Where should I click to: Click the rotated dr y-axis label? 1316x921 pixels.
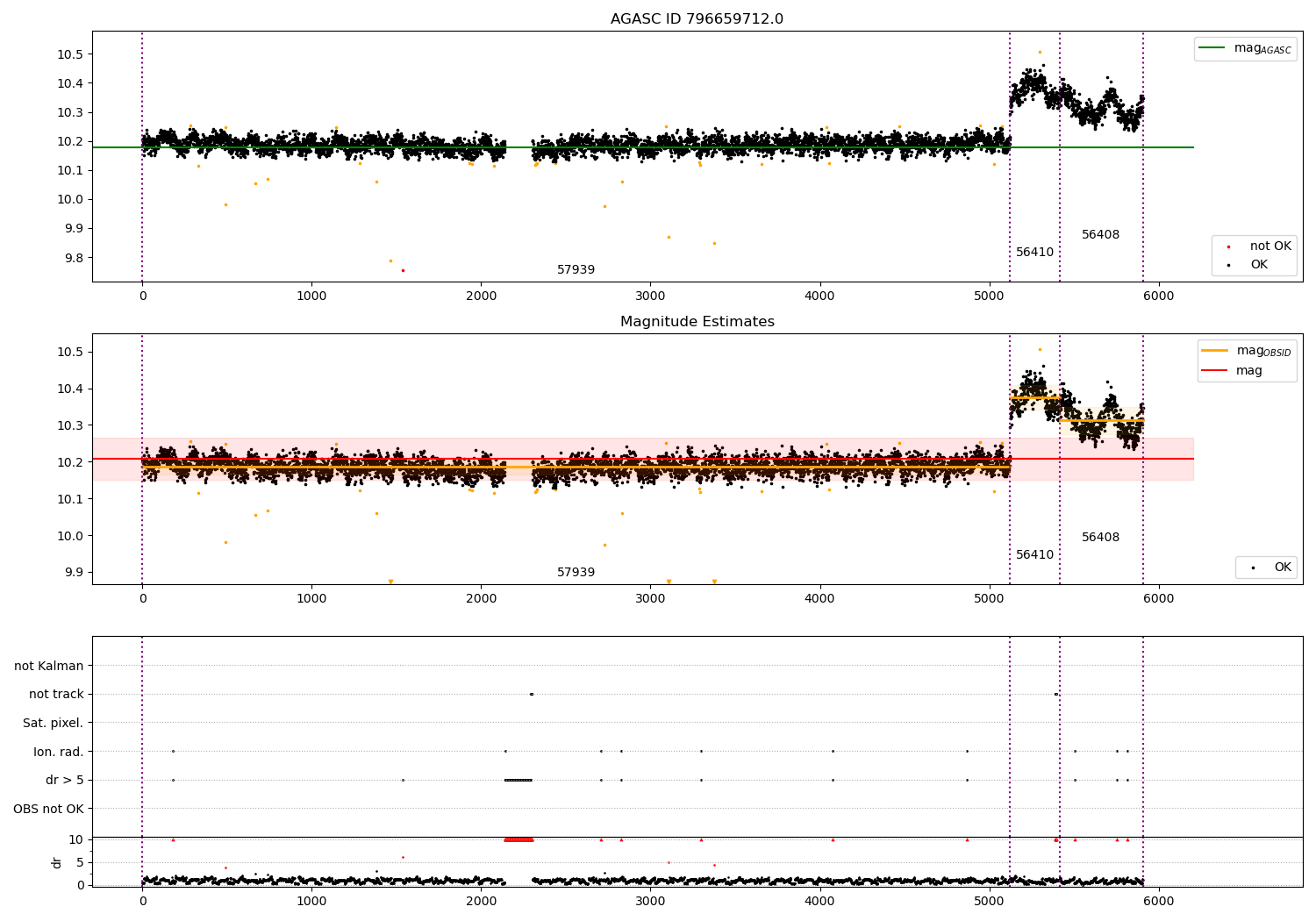(x=57, y=862)
